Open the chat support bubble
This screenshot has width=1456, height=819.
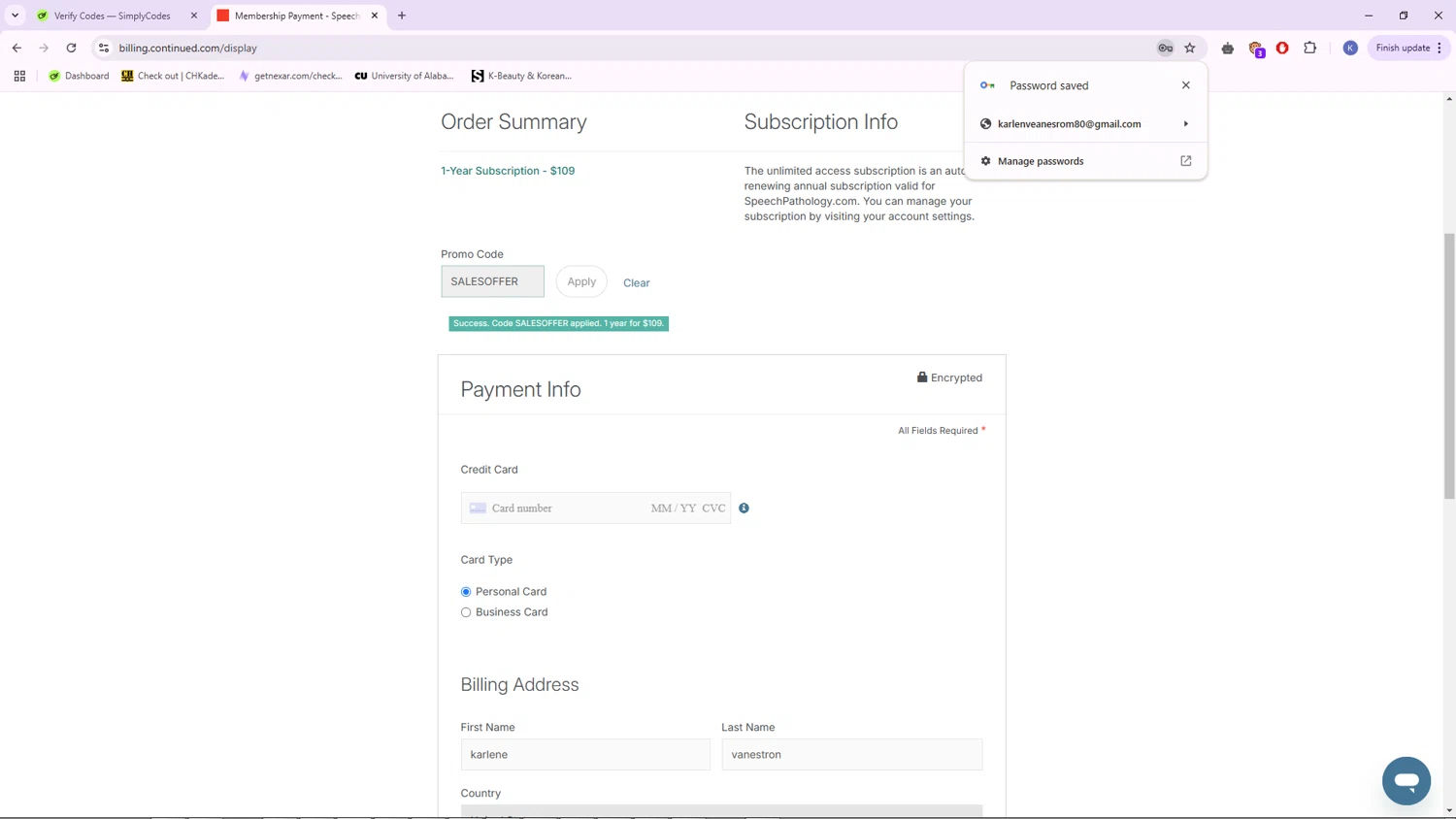(x=1406, y=780)
